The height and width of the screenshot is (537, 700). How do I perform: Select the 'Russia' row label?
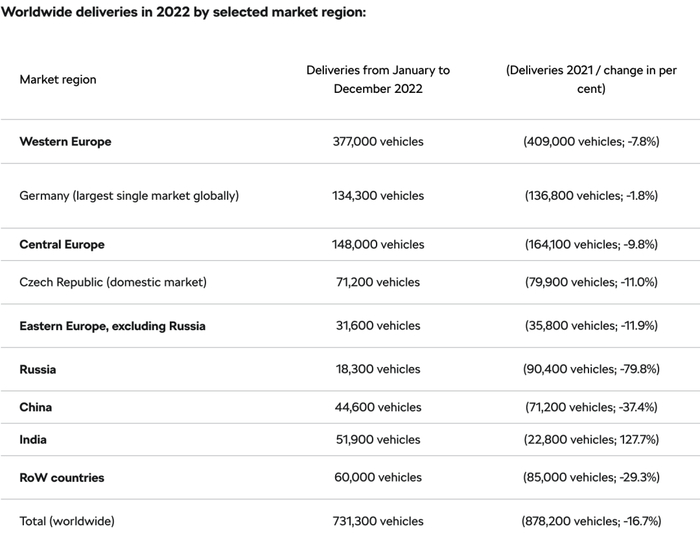click(x=38, y=370)
